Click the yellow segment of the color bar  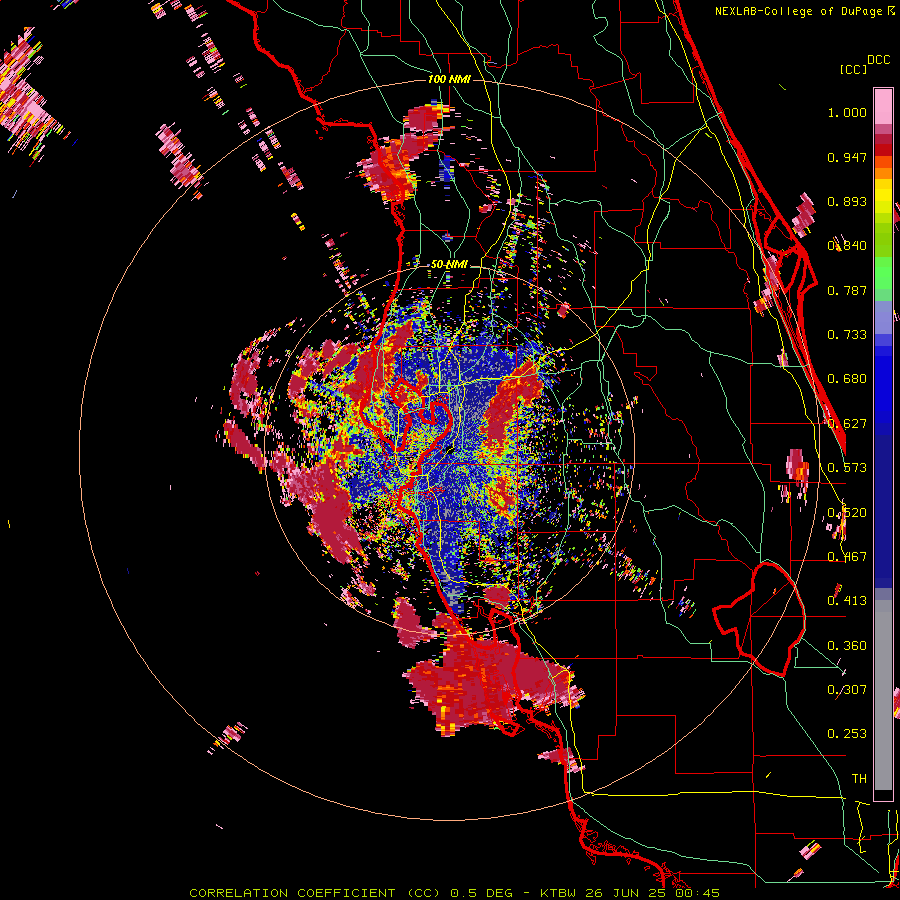tap(883, 197)
